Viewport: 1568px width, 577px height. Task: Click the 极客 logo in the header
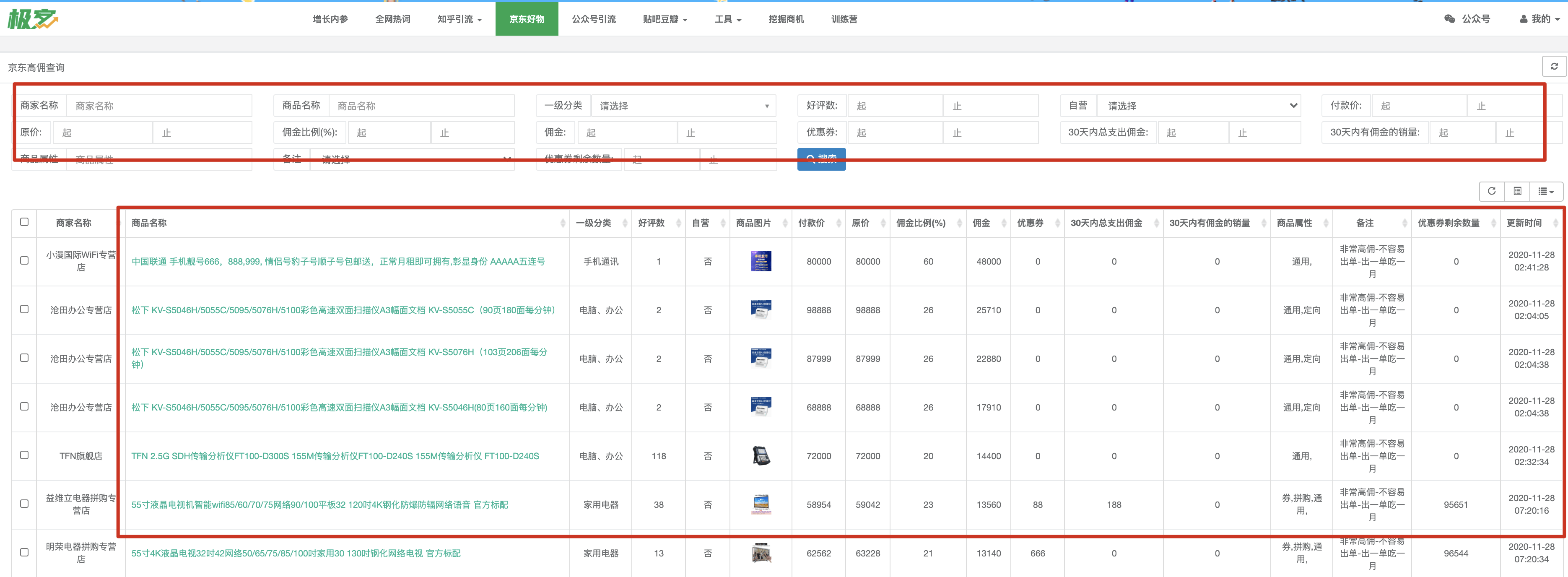[33, 19]
